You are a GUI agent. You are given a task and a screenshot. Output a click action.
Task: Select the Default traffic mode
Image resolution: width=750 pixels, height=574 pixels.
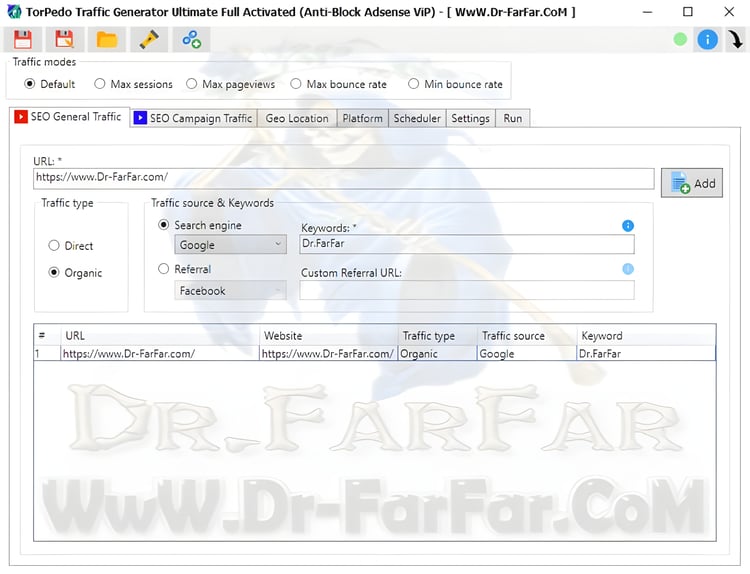tap(50, 84)
